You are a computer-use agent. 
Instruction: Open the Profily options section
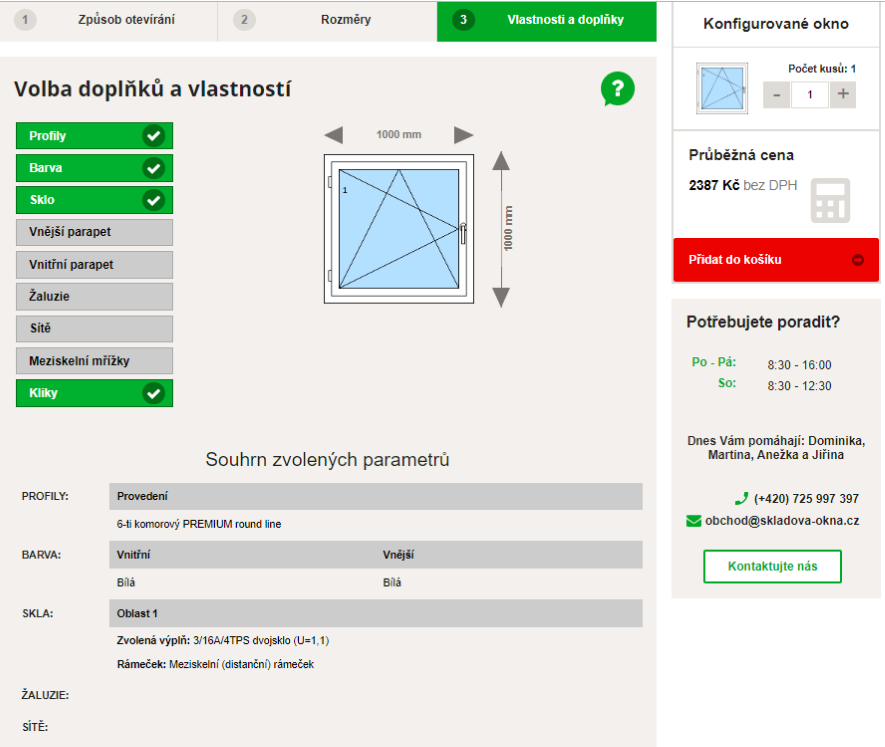point(94,136)
